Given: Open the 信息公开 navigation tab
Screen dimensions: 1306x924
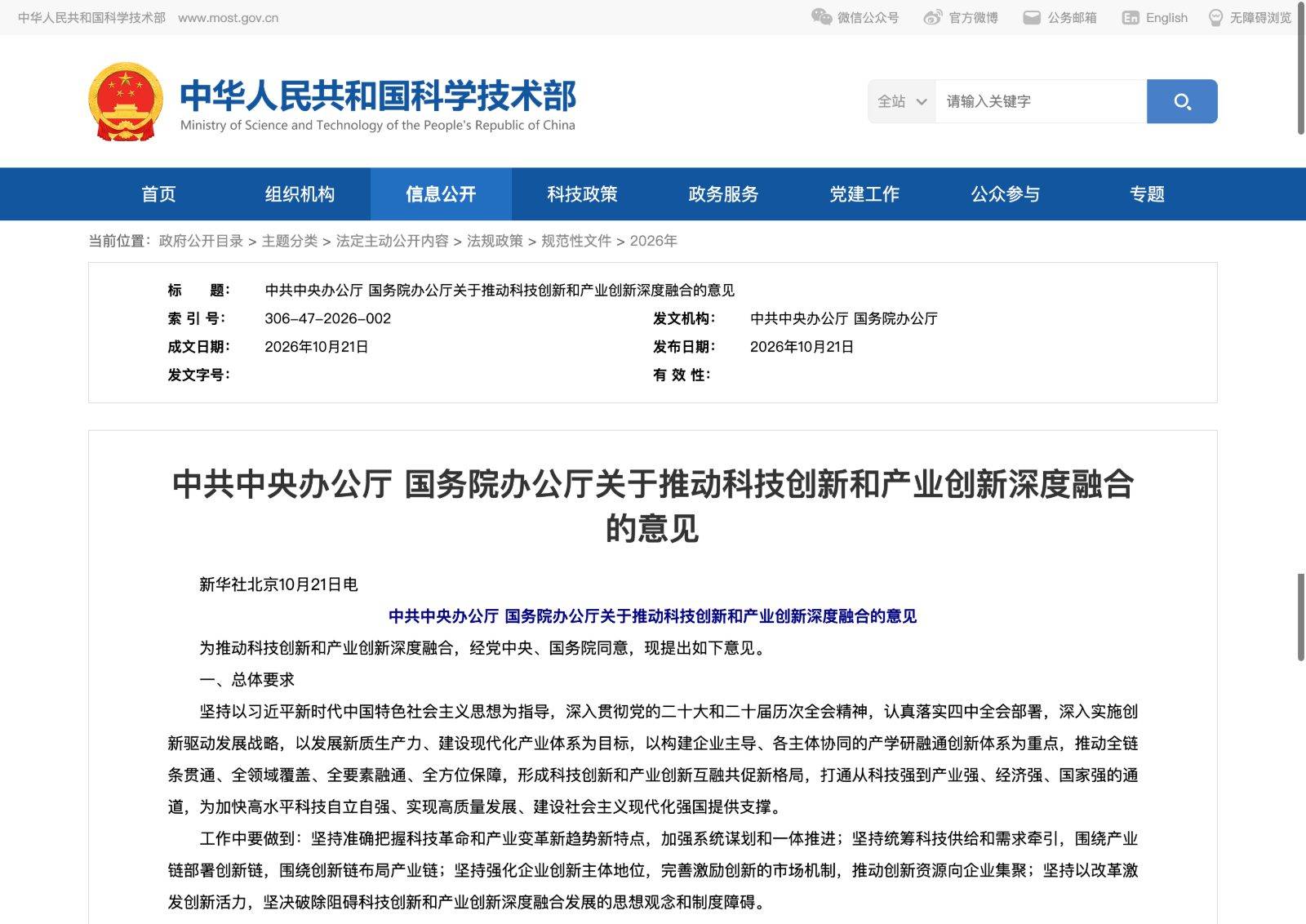Looking at the screenshot, I should pos(441,194).
